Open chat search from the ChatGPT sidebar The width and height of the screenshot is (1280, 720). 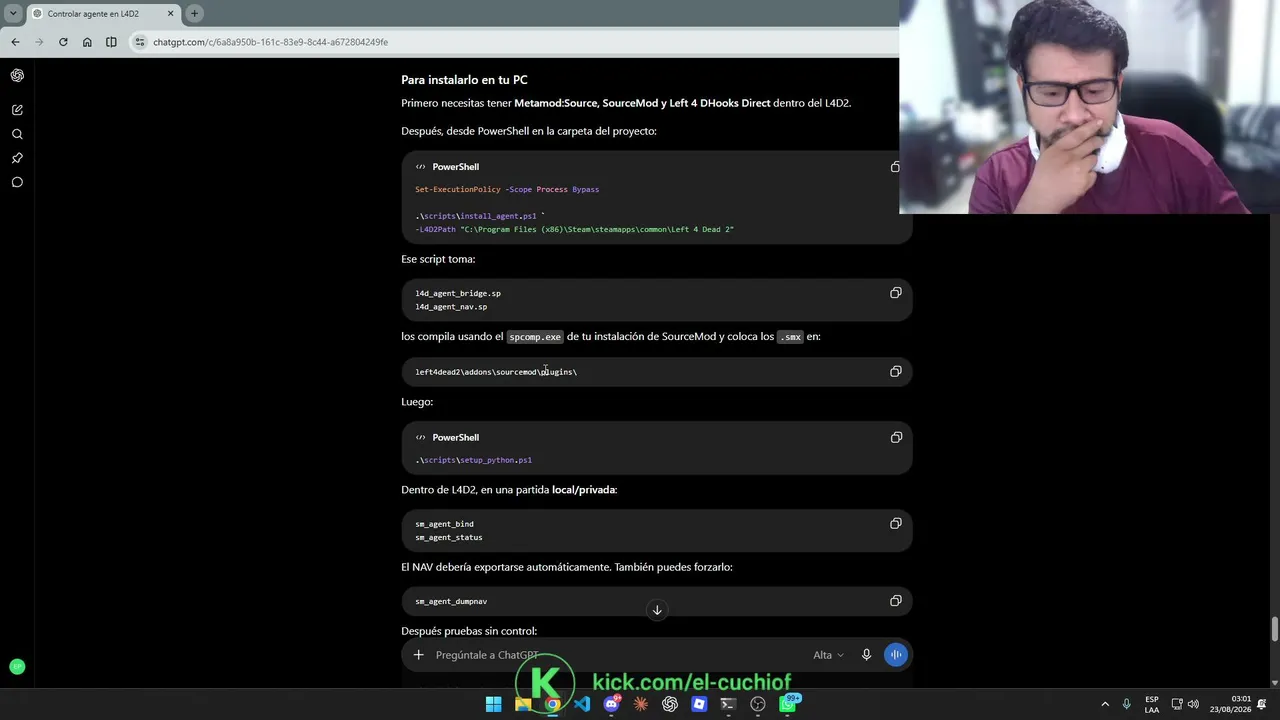pos(17,134)
